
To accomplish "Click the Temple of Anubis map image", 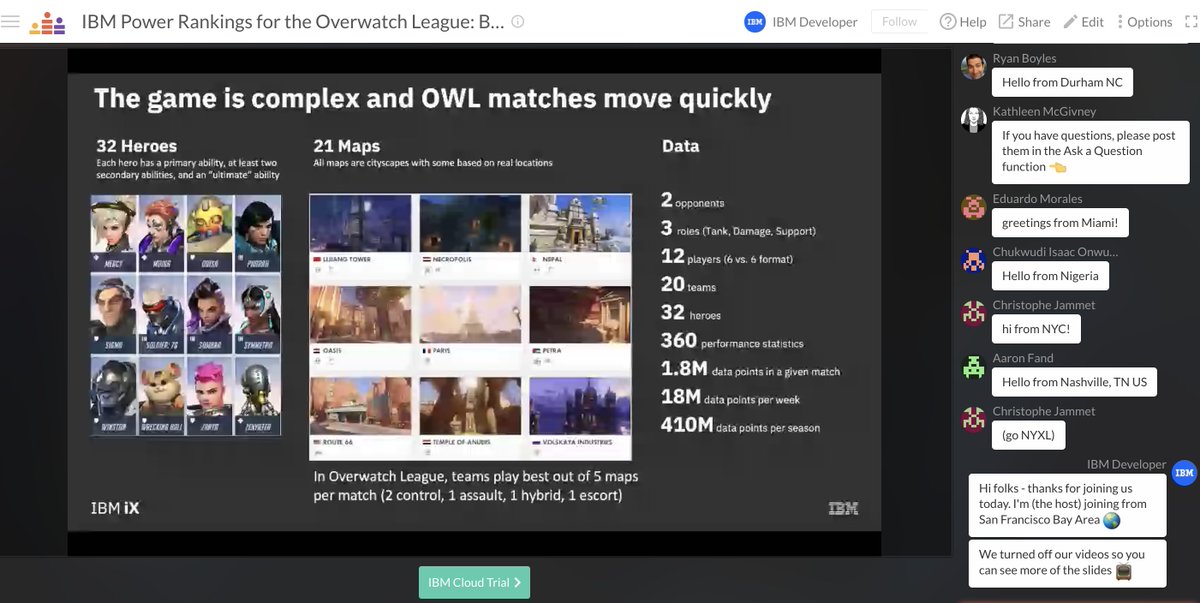I will (470, 407).
